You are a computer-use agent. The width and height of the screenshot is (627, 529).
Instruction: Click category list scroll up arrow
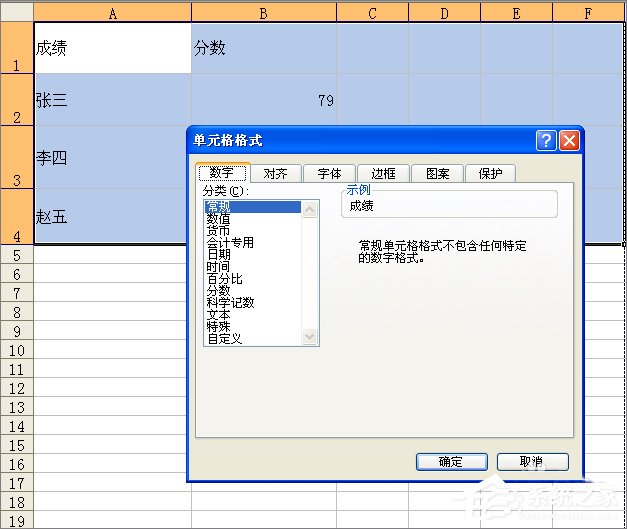click(x=310, y=209)
